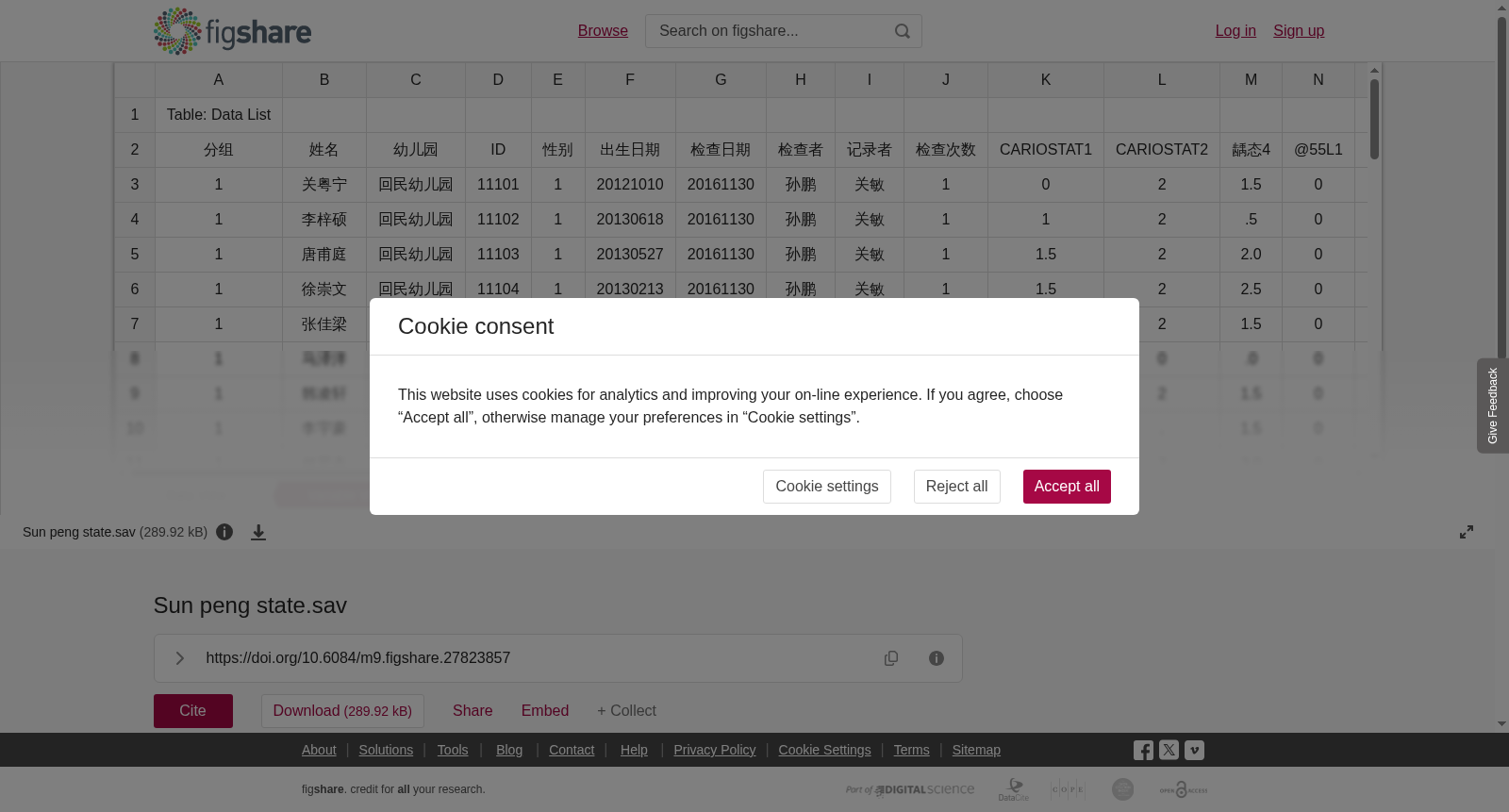Click the CARIOSTAT1 header cell
The height and width of the screenshot is (812, 1509).
coord(1046,150)
